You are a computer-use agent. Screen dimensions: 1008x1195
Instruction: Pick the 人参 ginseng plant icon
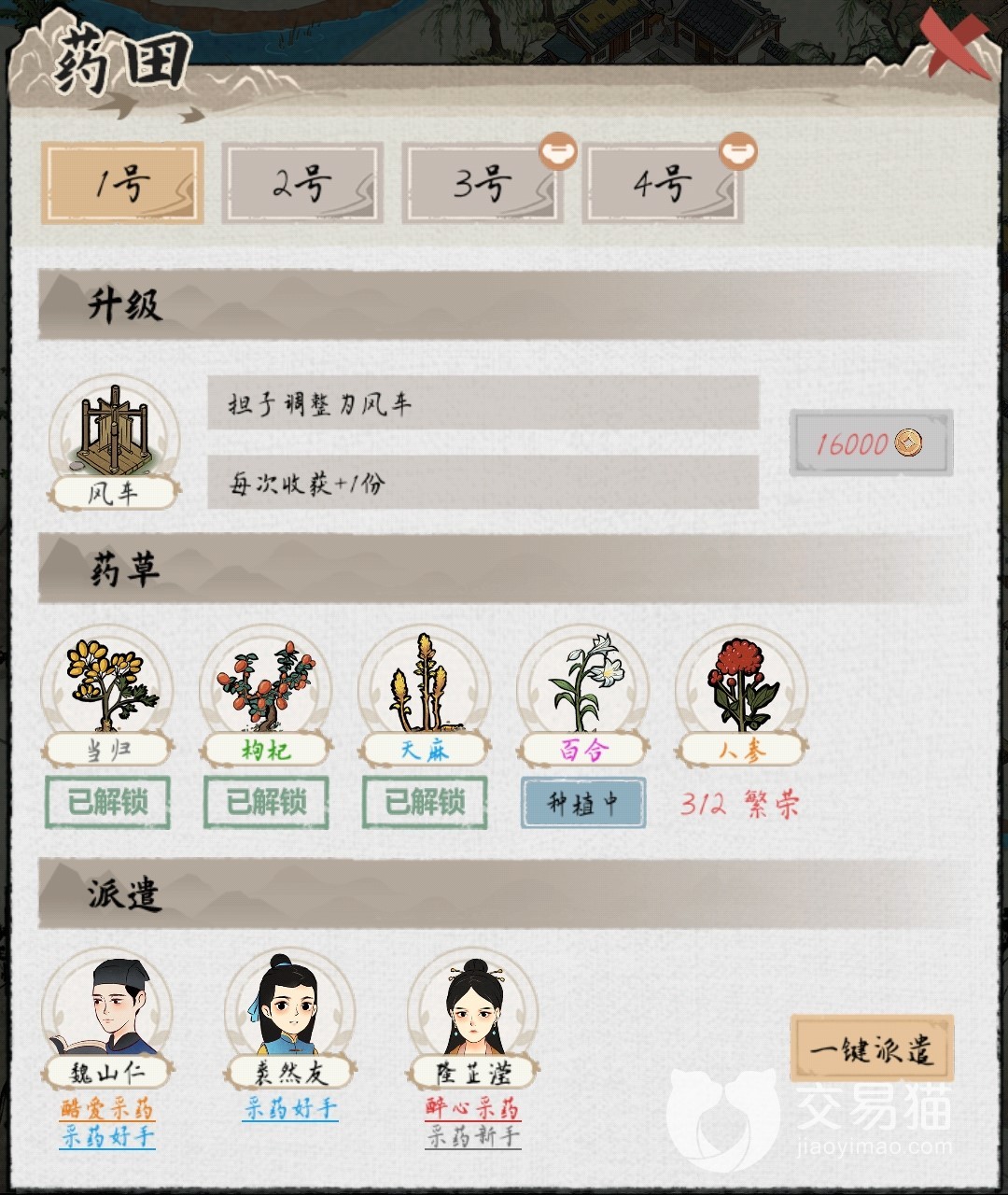[742, 684]
